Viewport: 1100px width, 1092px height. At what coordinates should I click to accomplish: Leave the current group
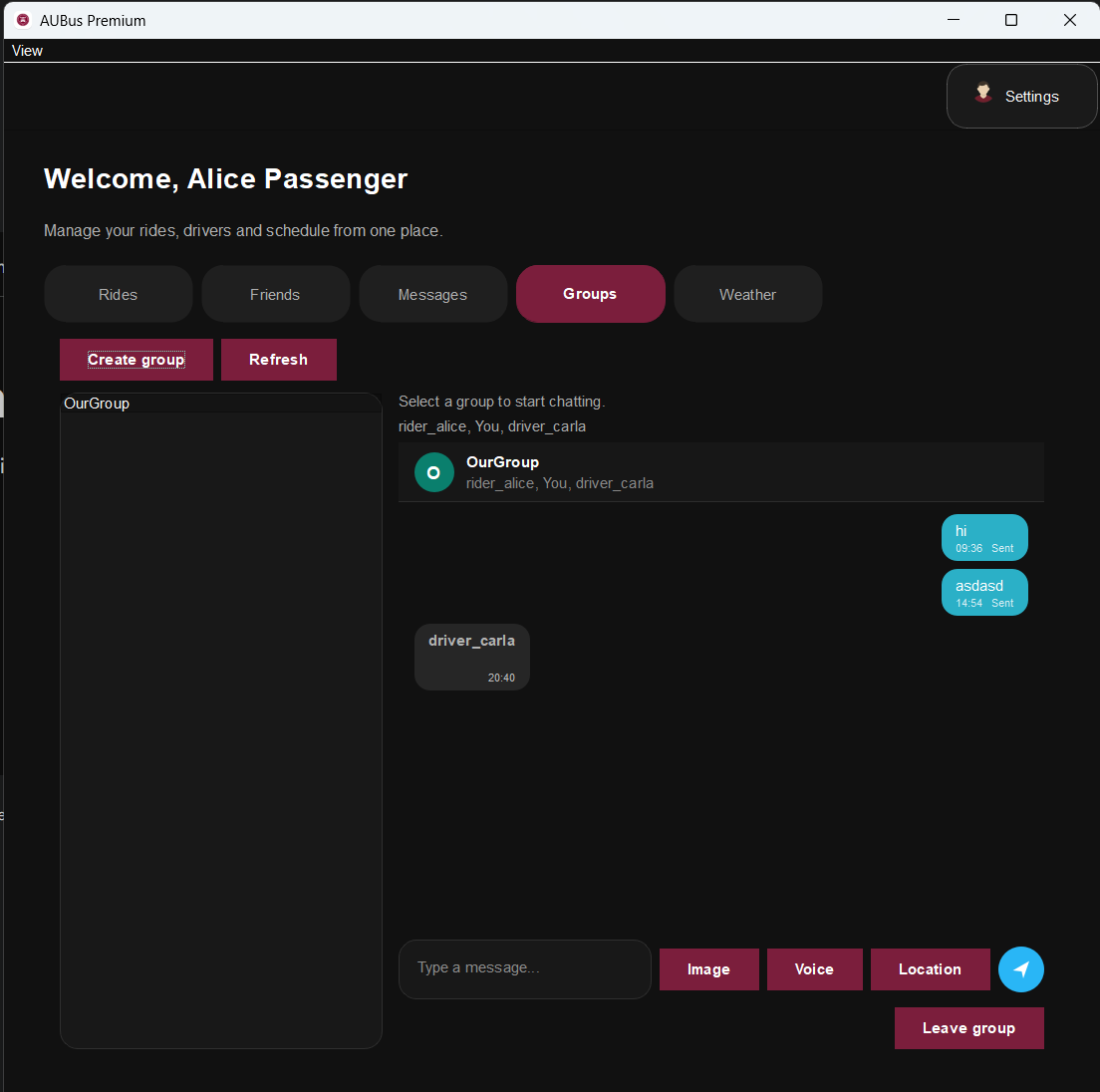pyautogui.click(x=968, y=1028)
